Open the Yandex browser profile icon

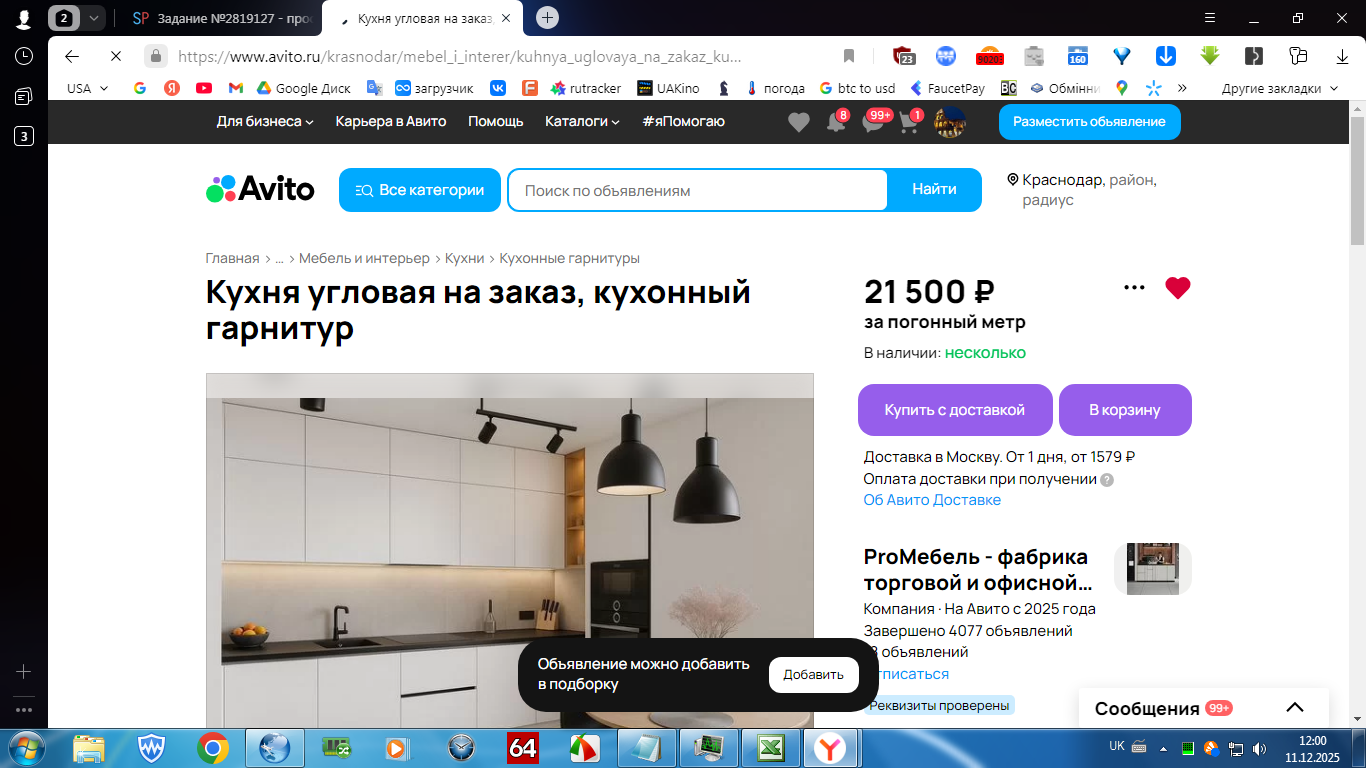click(x=23, y=18)
